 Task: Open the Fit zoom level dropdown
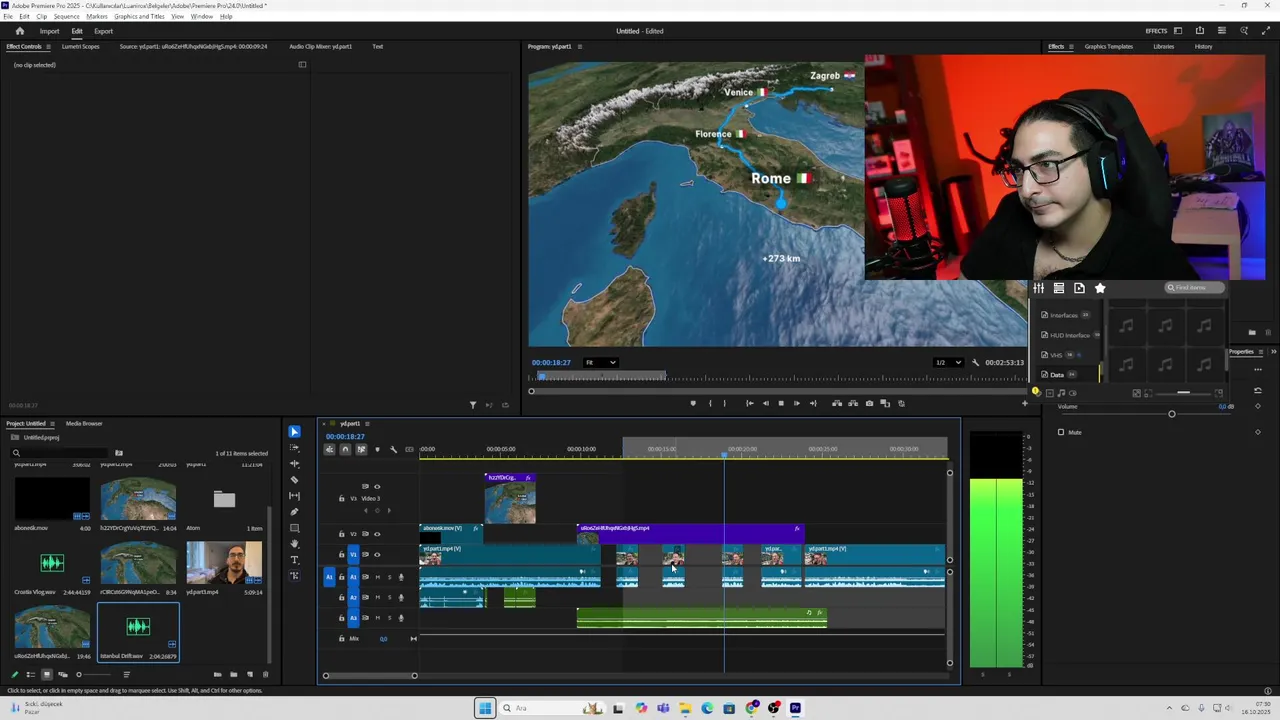[x=600, y=362]
